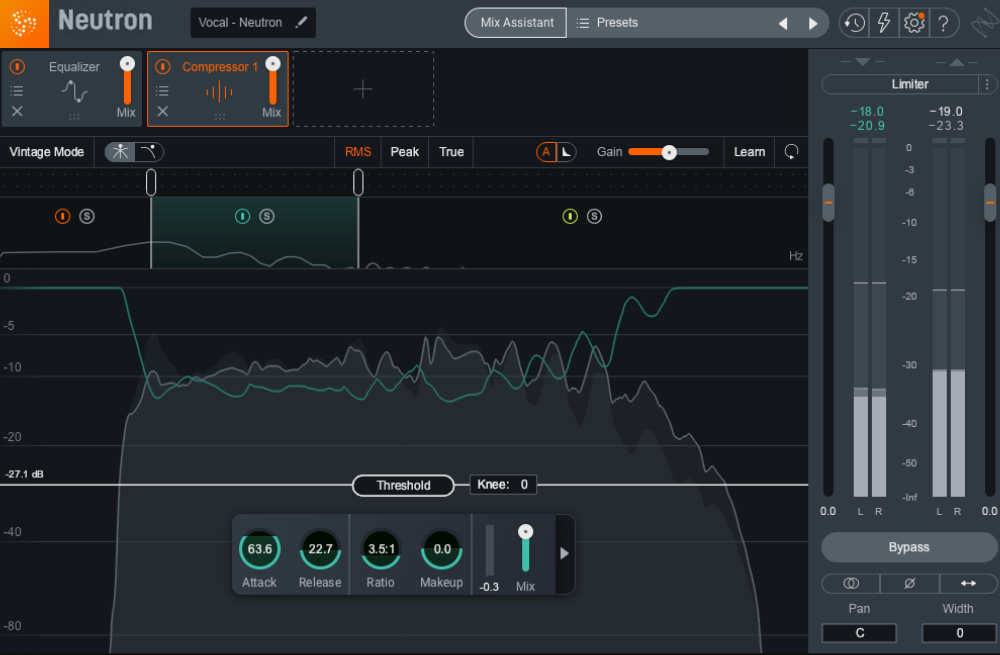Rename the Vocal - Neutron preset with pencil icon
Image resolution: width=1000 pixels, height=655 pixels.
[x=301, y=22]
